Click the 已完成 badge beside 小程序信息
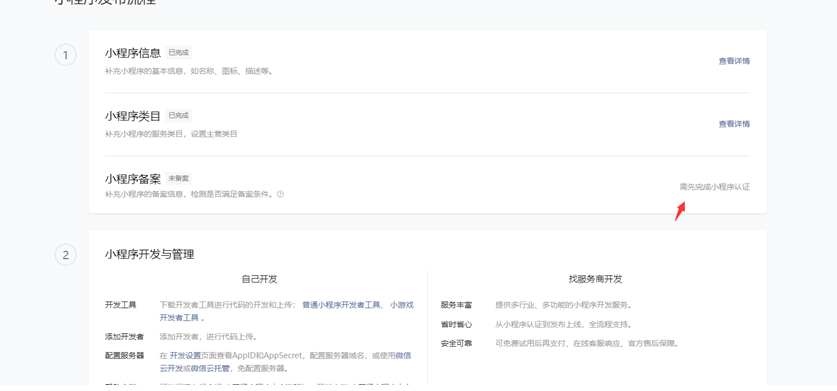837x391 pixels. click(x=178, y=53)
